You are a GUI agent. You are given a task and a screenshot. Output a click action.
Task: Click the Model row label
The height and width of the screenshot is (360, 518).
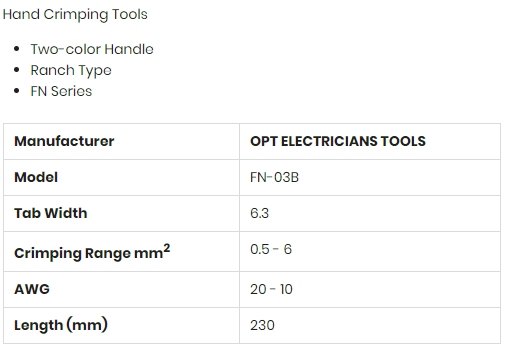tap(36, 177)
